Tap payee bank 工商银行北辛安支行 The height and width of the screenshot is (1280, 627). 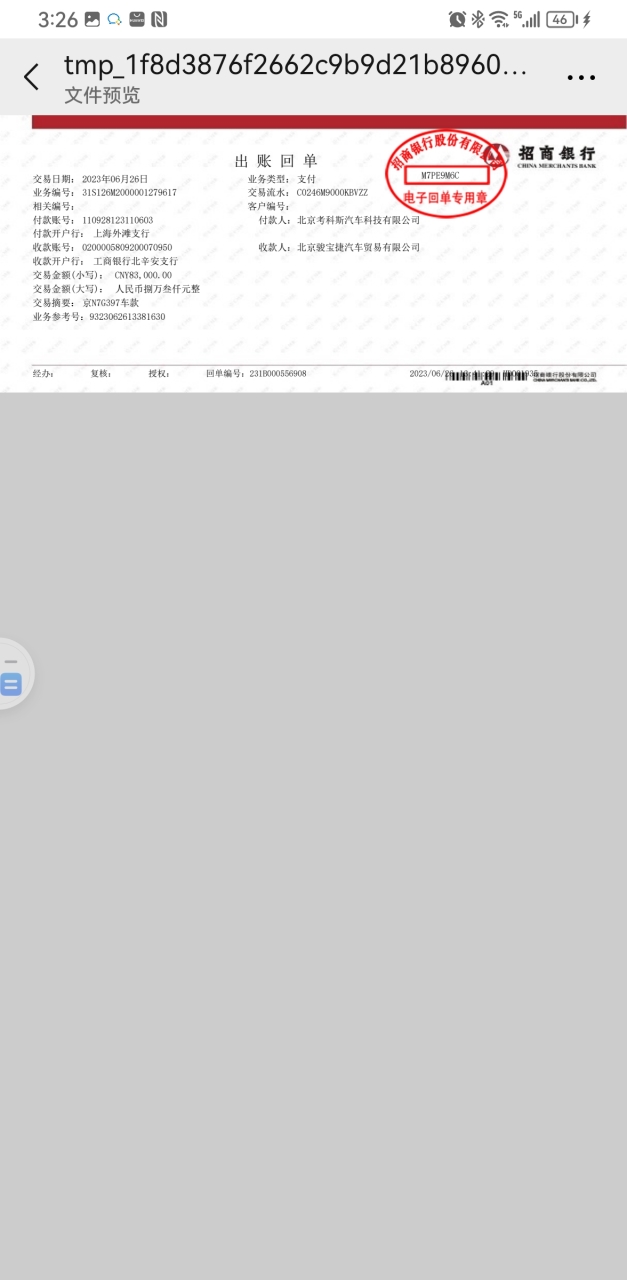click(135, 261)
